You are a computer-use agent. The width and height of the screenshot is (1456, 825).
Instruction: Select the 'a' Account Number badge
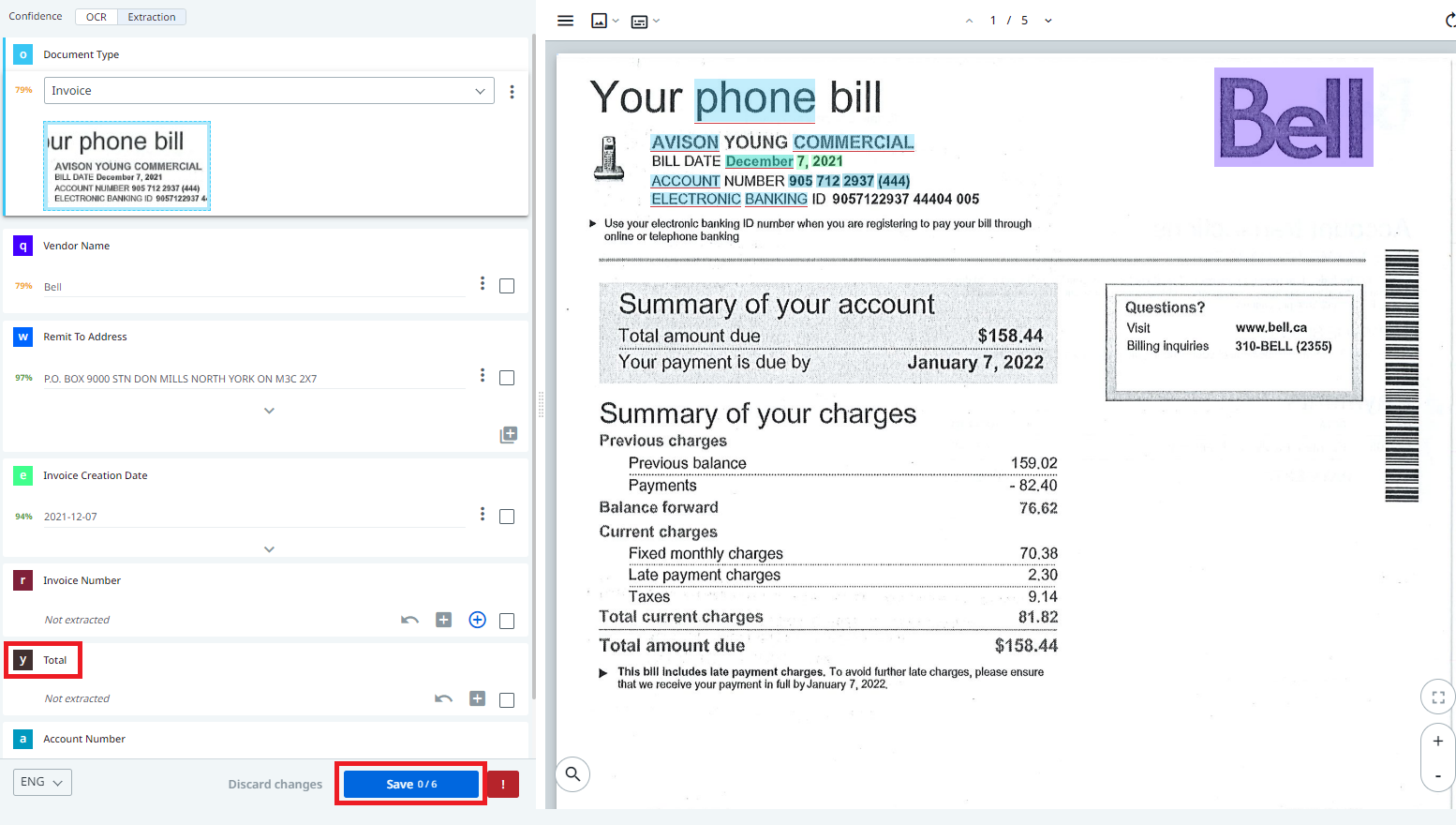23,739
